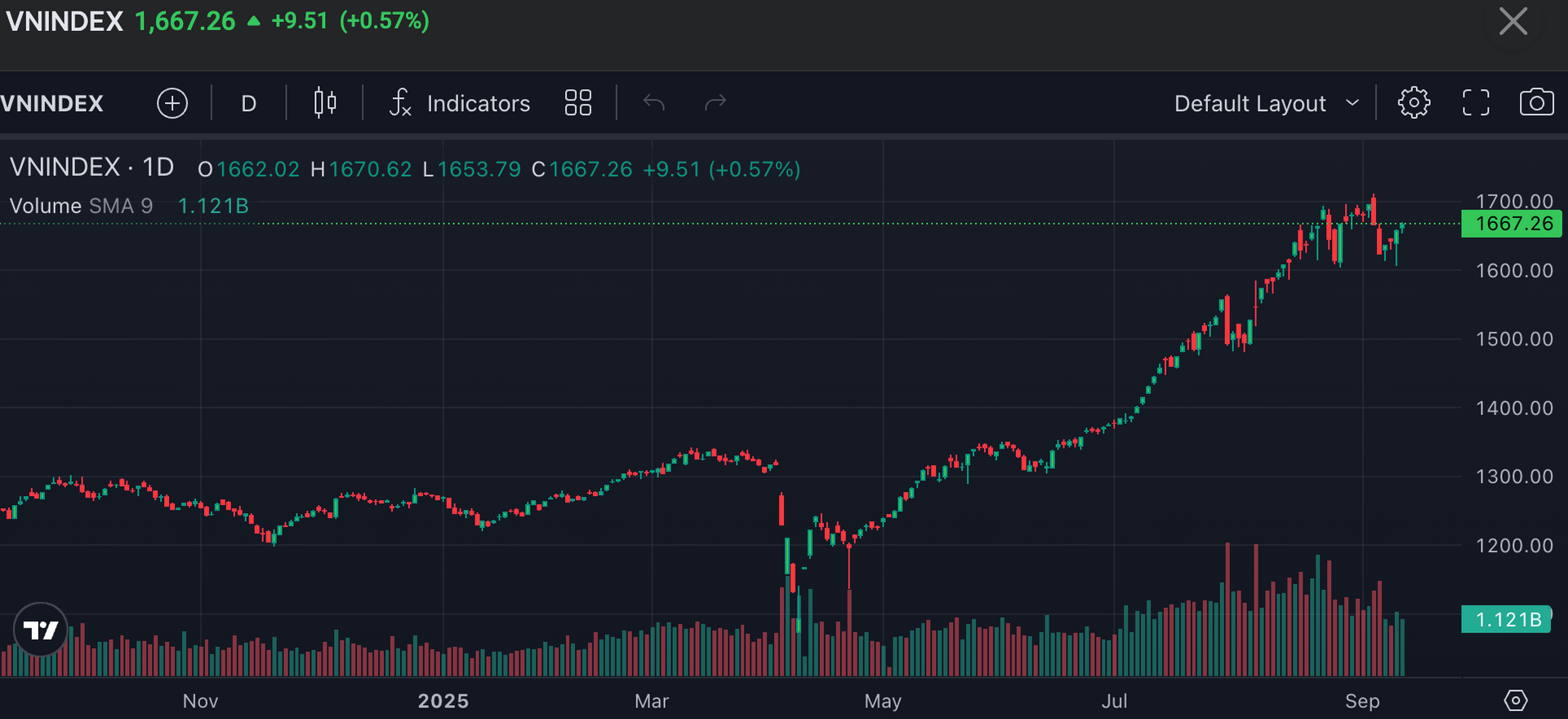Click the header change +9.51 value
The width and height of the screenshot is (1568, 719).
click(x=300, y=20)
